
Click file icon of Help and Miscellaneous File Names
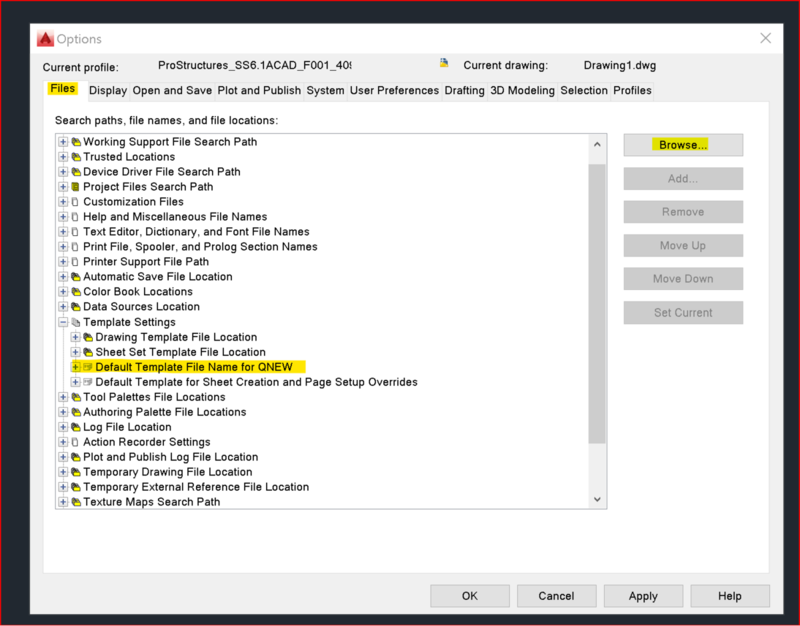[x=75, y=217]
